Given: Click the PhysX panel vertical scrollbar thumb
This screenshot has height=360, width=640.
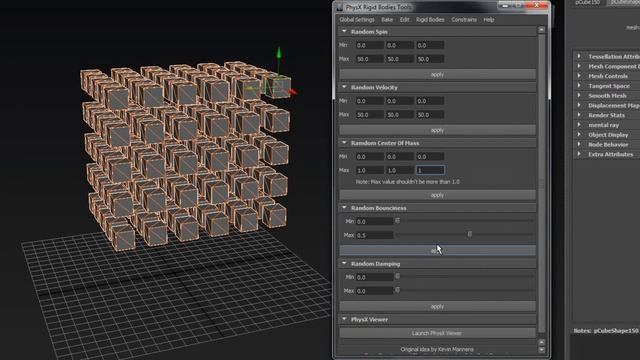Looking at the screenshot, I should point(541,182).
